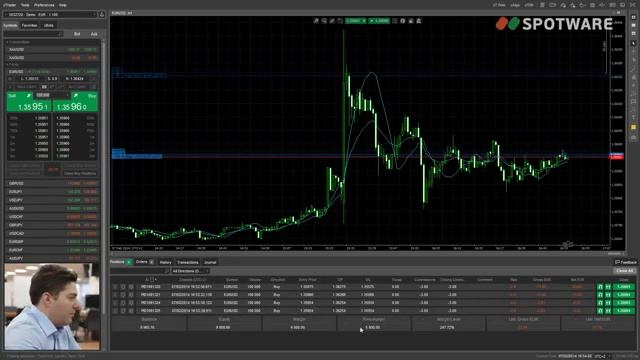
Task: Click the zoom icon in the chart toolbar
Action: pyautogui.click(x=324, y=21)
